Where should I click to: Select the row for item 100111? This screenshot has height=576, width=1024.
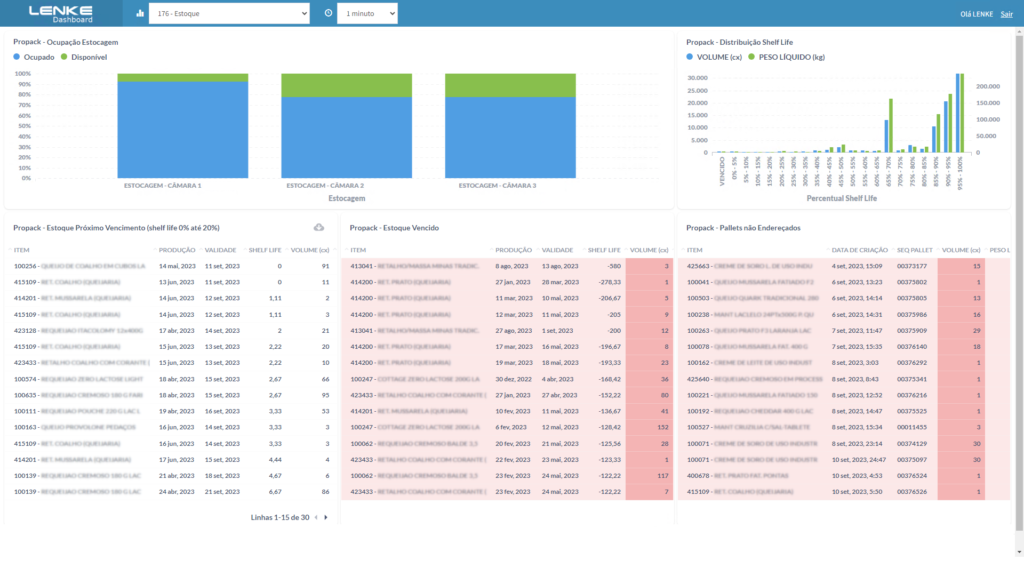172,411
